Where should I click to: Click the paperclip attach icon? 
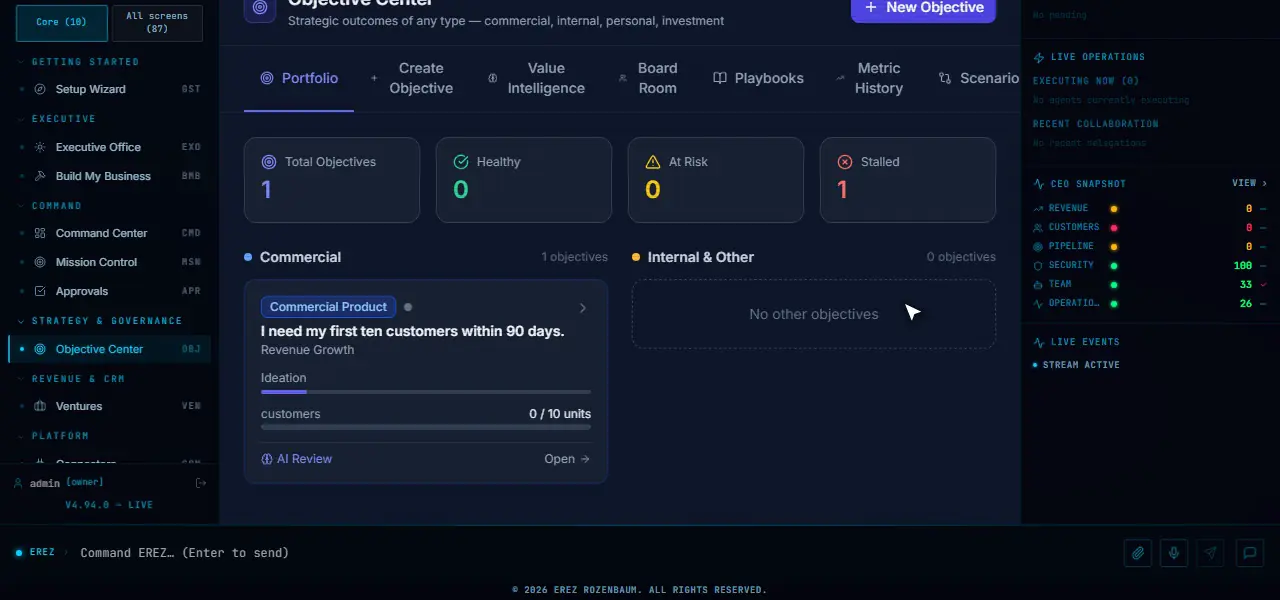point(1138,553)
